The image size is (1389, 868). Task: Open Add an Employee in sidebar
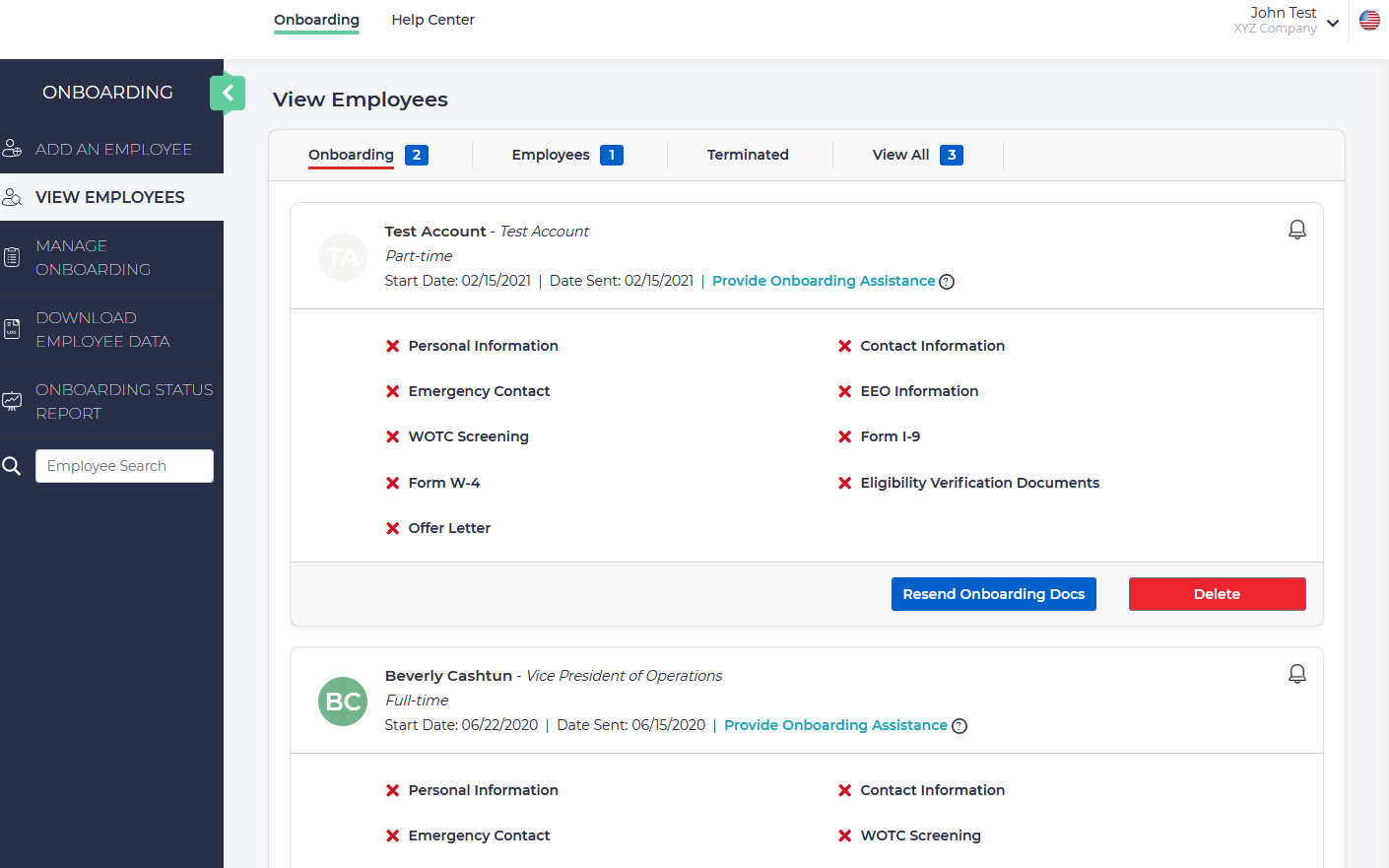click(112, 149)
